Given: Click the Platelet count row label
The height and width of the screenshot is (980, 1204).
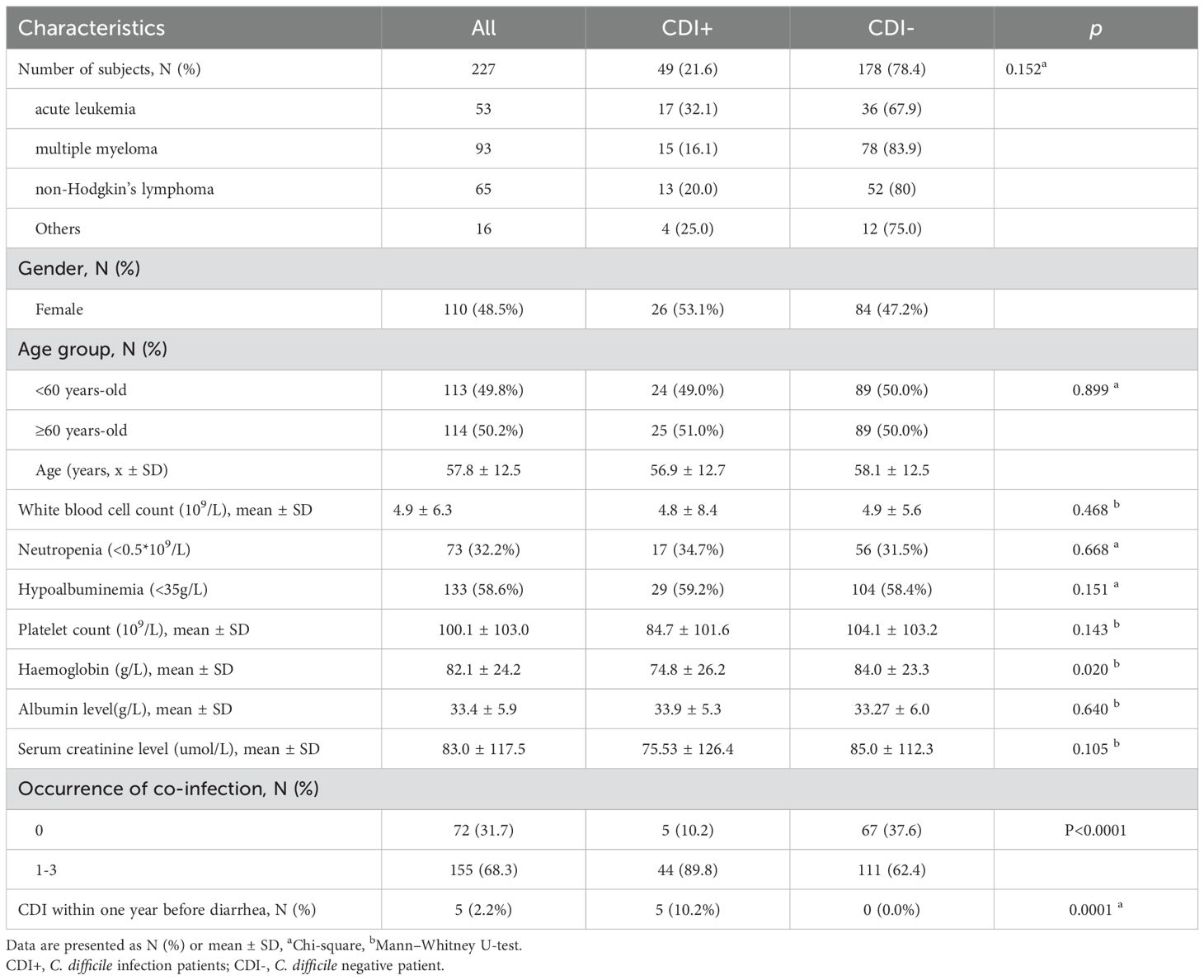Looking at the screenshot, I should [134, 630].
